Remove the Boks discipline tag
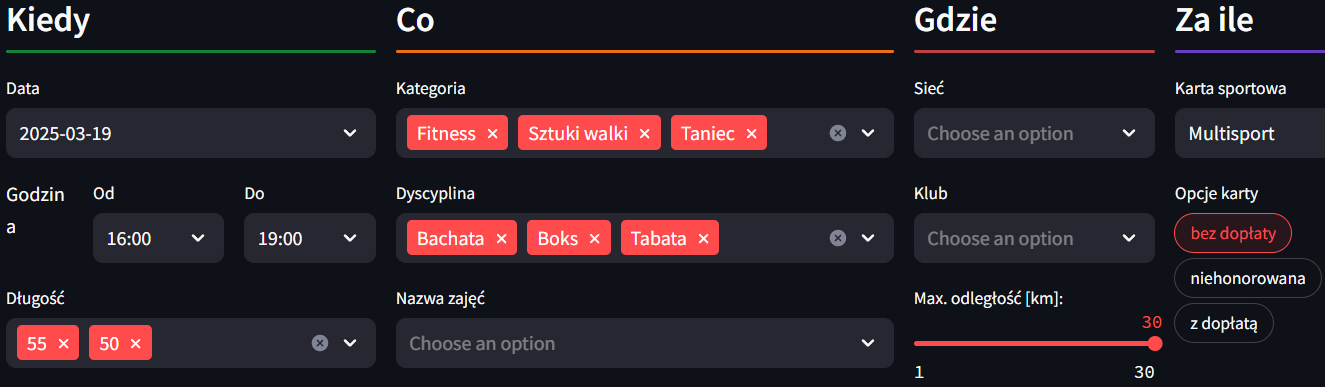This screenshot has height=387, width=1325. click(594, 238)
